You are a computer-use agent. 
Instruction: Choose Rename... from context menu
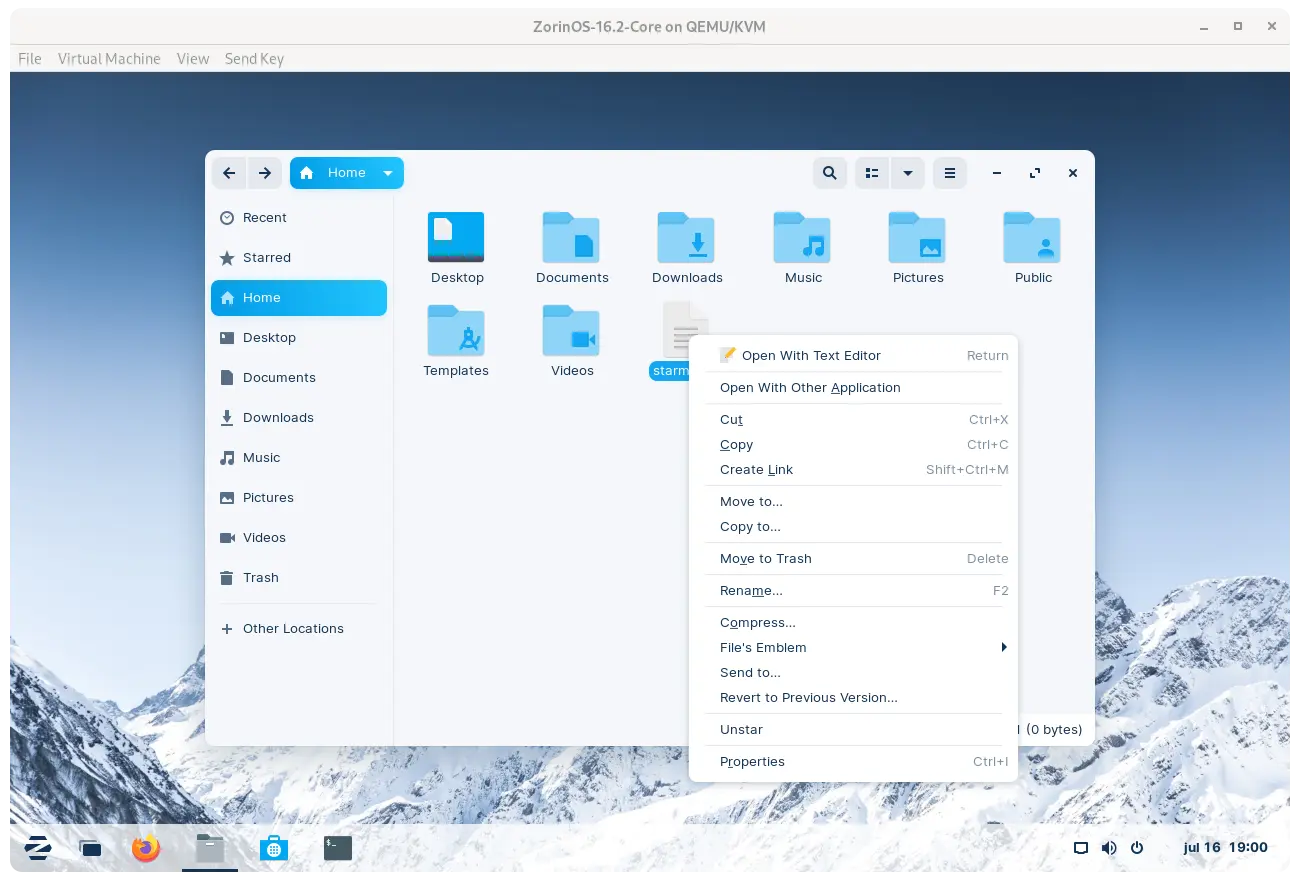pos(854,591)
